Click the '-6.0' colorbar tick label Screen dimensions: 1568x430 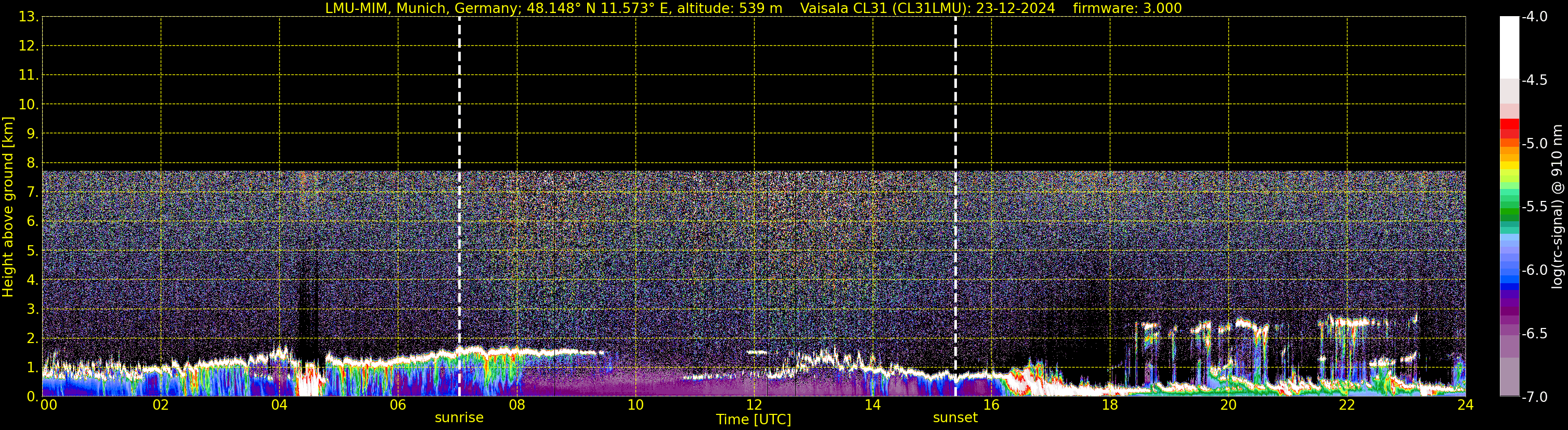click(x=1534, y=270)
